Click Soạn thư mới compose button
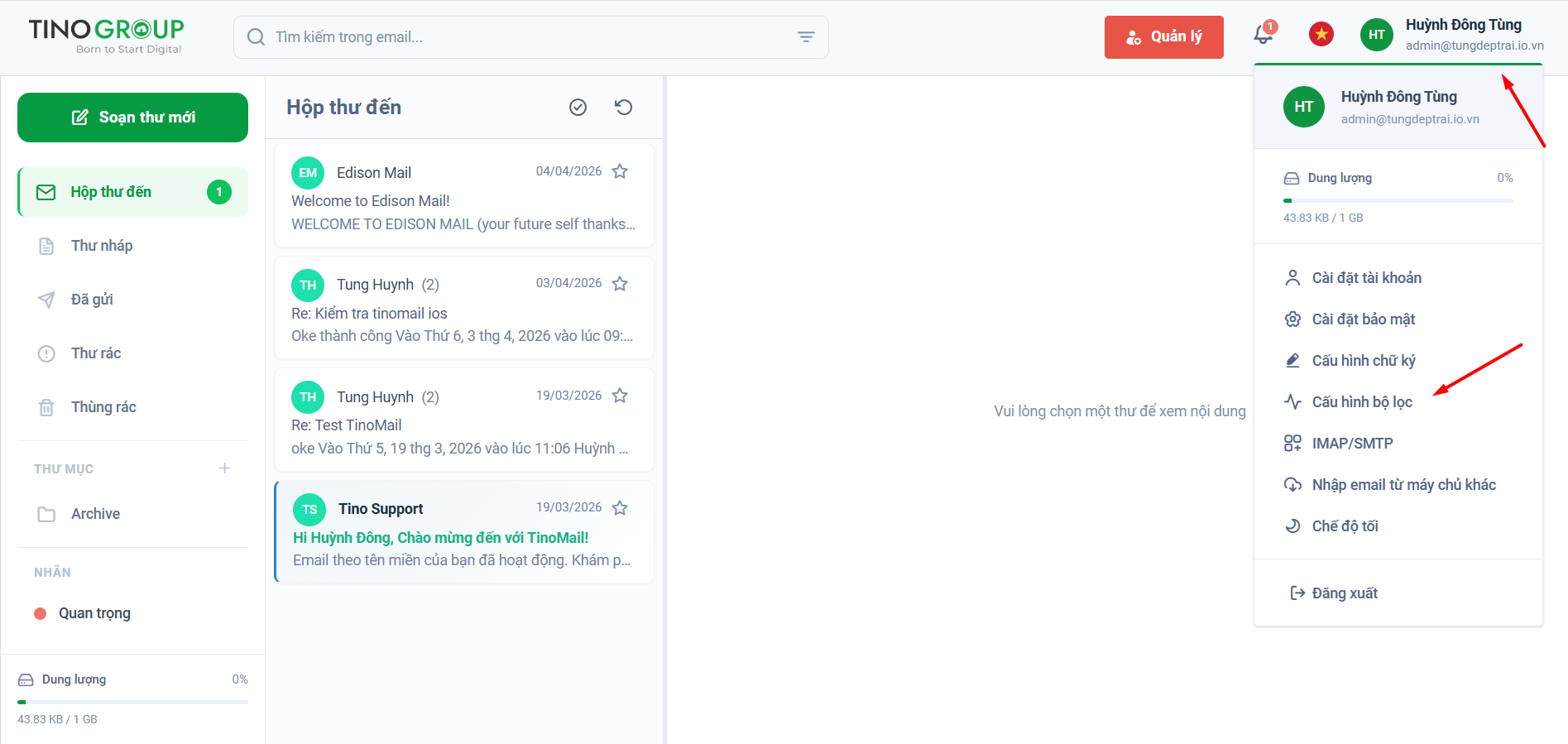Screen dimensions: 1568x744 (132, 118)
